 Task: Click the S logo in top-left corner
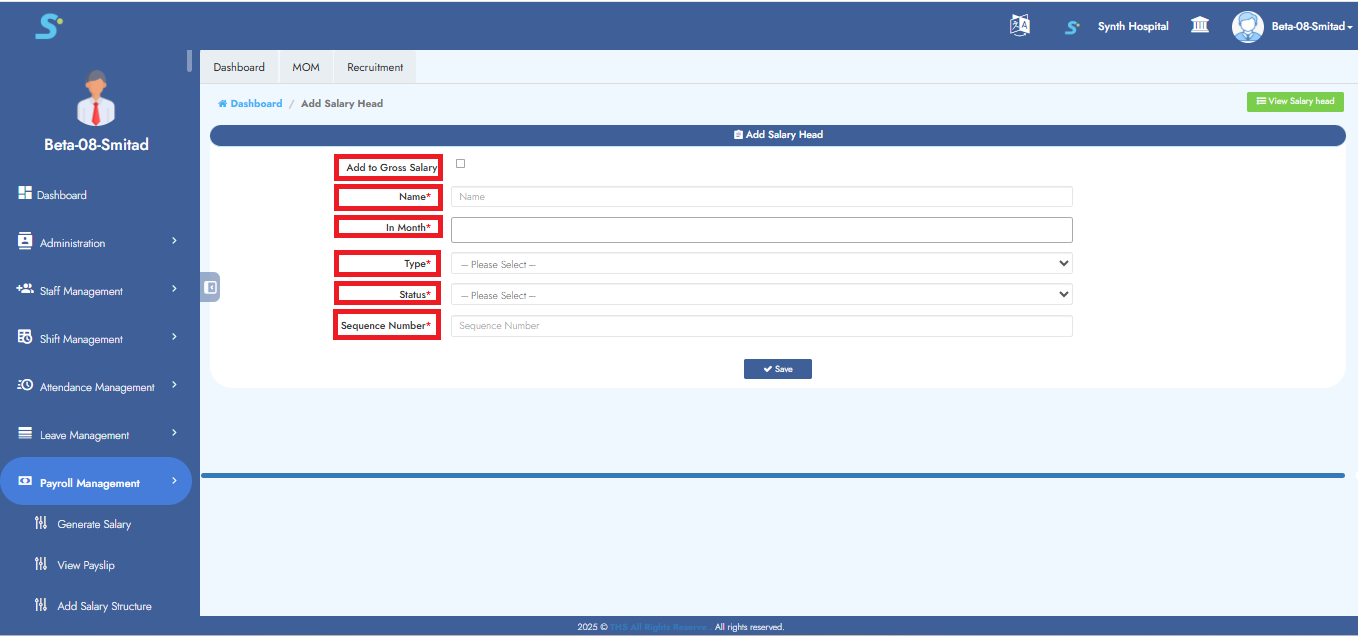pyautogui.click(x=48, y=26)
